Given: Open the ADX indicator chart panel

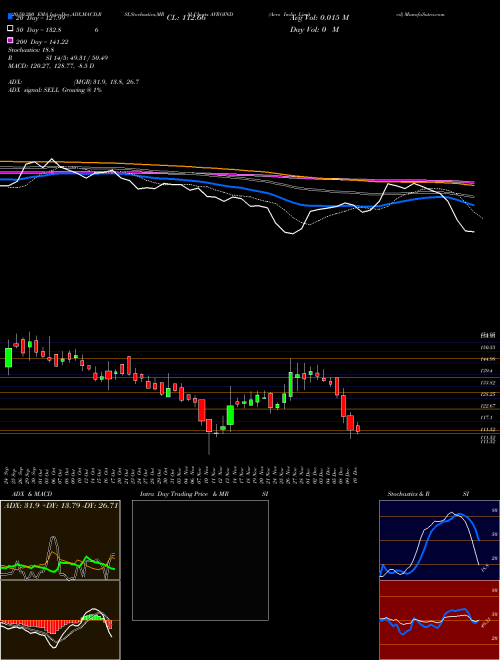Looking at the screenshot, I should (60, 540).
